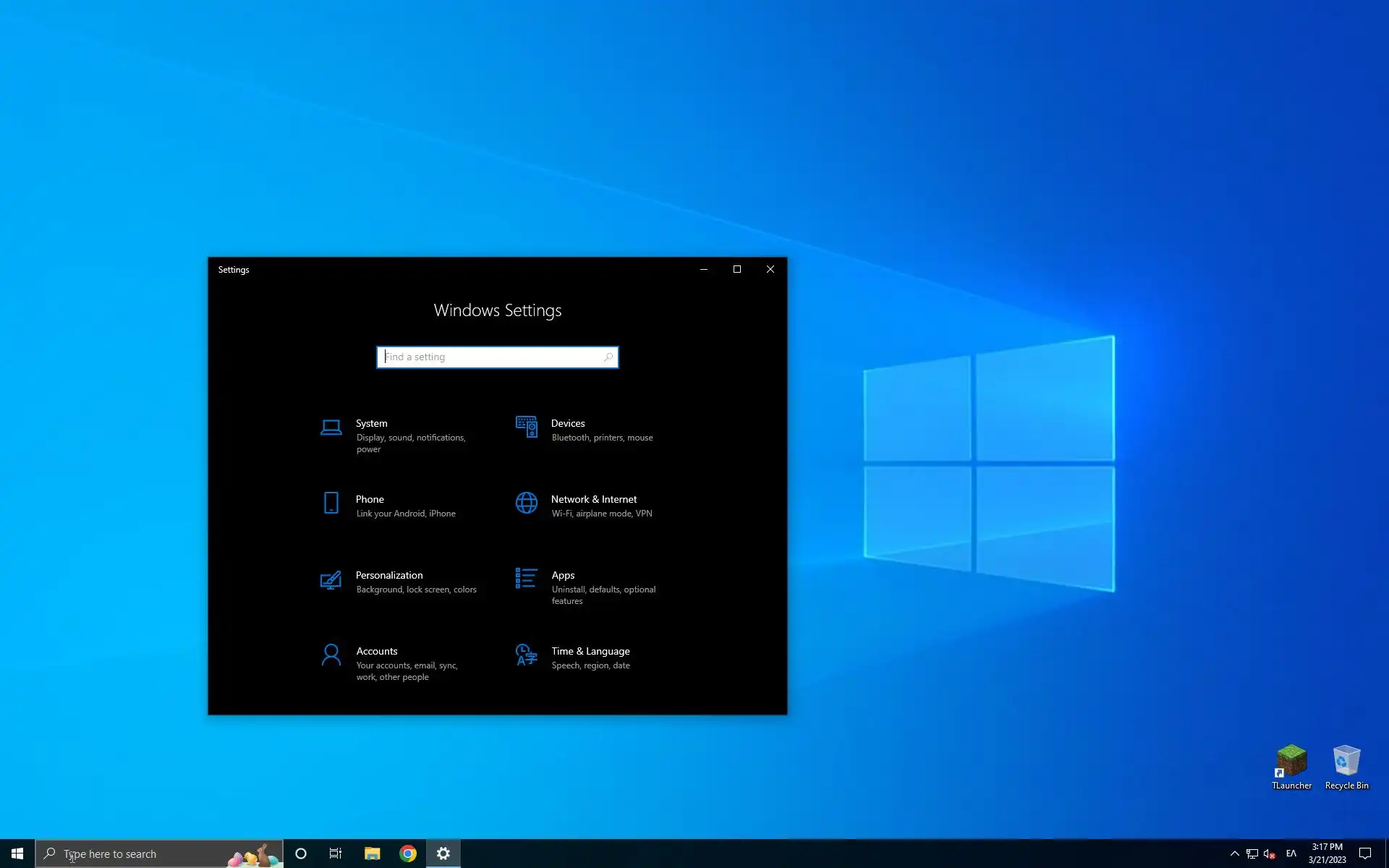Click the Find a setting search box
This screenshot has height=868, width=1389.
tap(492, 357)
